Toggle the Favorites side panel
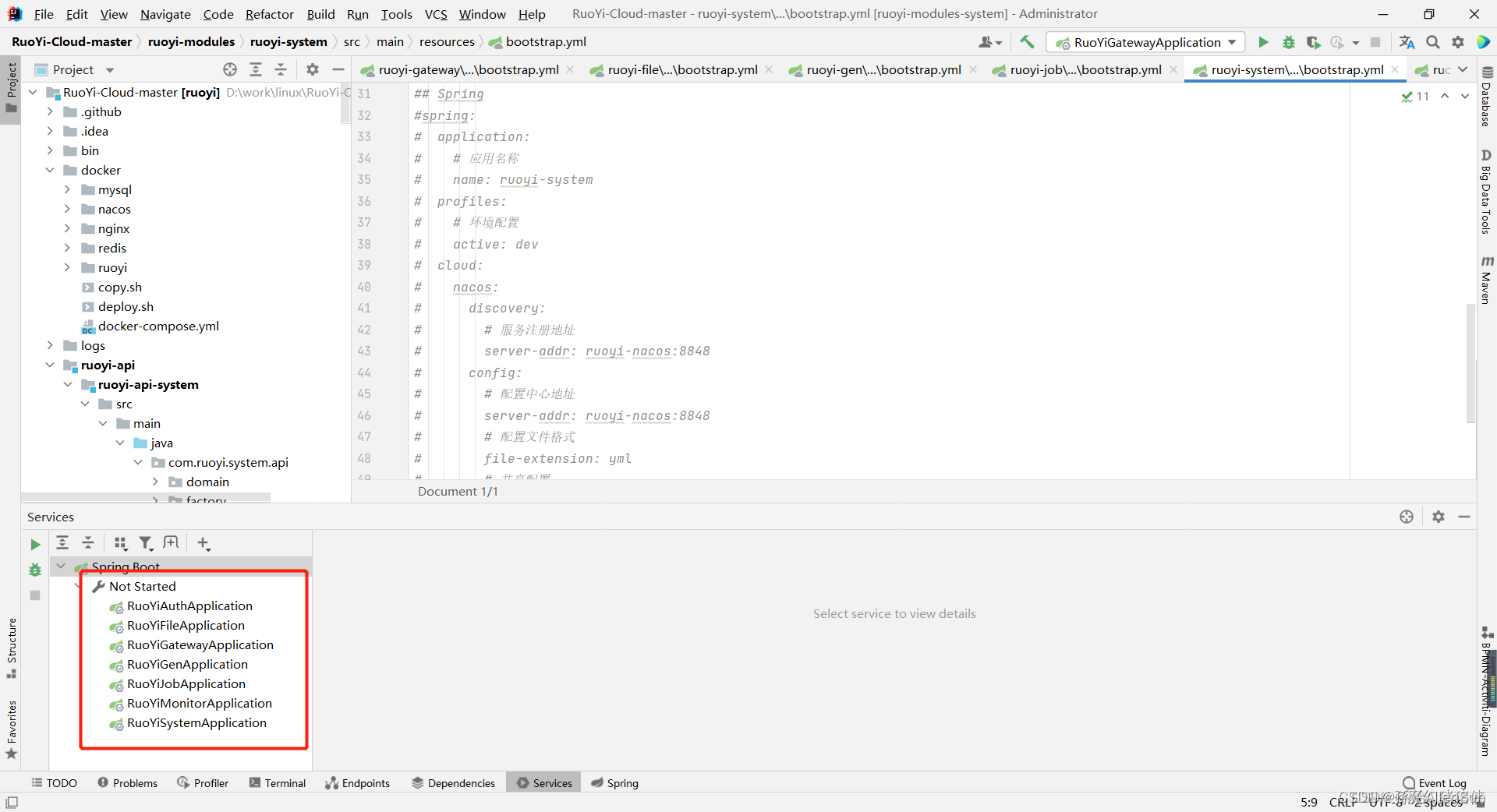1497x812 pixels. (11, 729)
